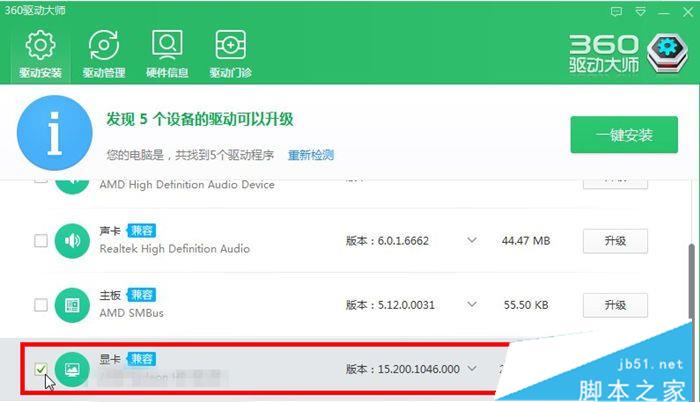Click the 55.50 KB size text
Viewport: 700px width, 402px height.
click(525, 305)
